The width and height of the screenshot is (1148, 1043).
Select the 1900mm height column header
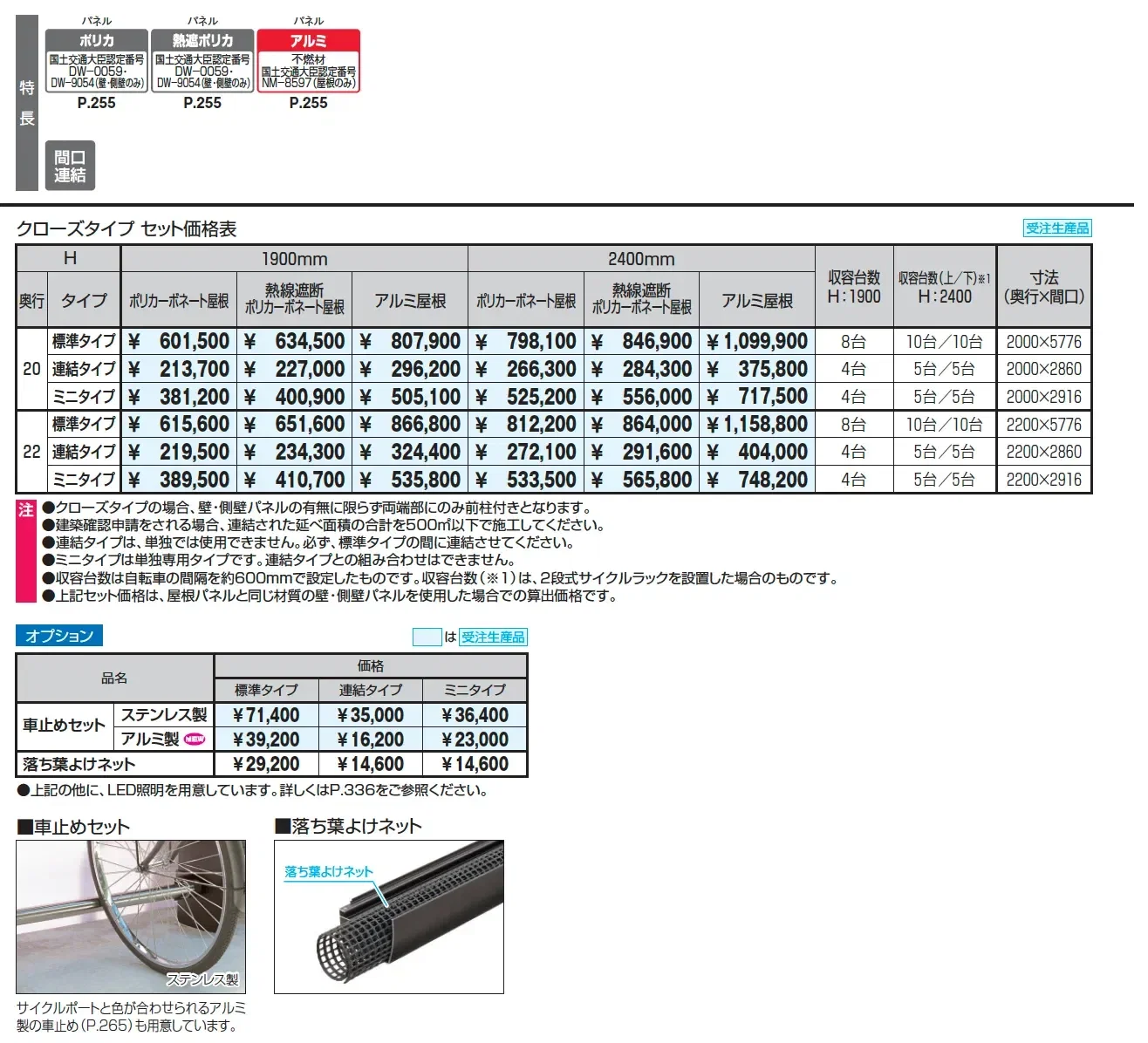(x=294, y=259)
